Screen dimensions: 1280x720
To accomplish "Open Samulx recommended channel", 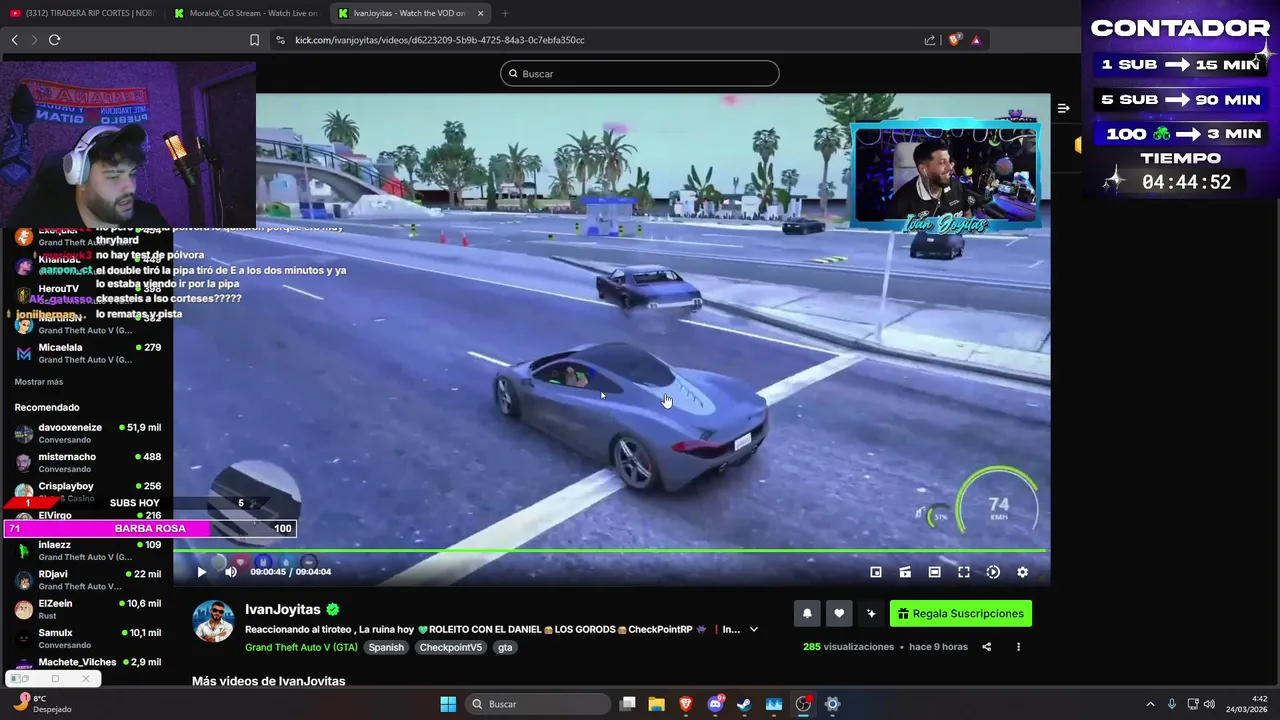I will 87,638.
